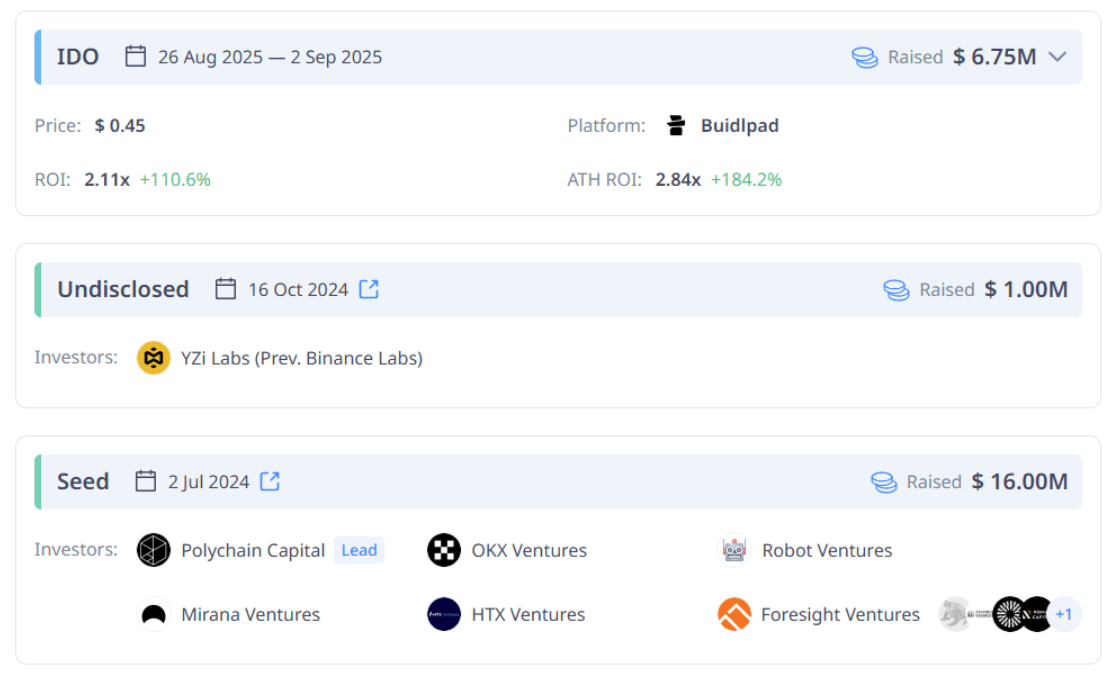
Task: Open Foresight Ventures investor page
Action: point(840,614)
